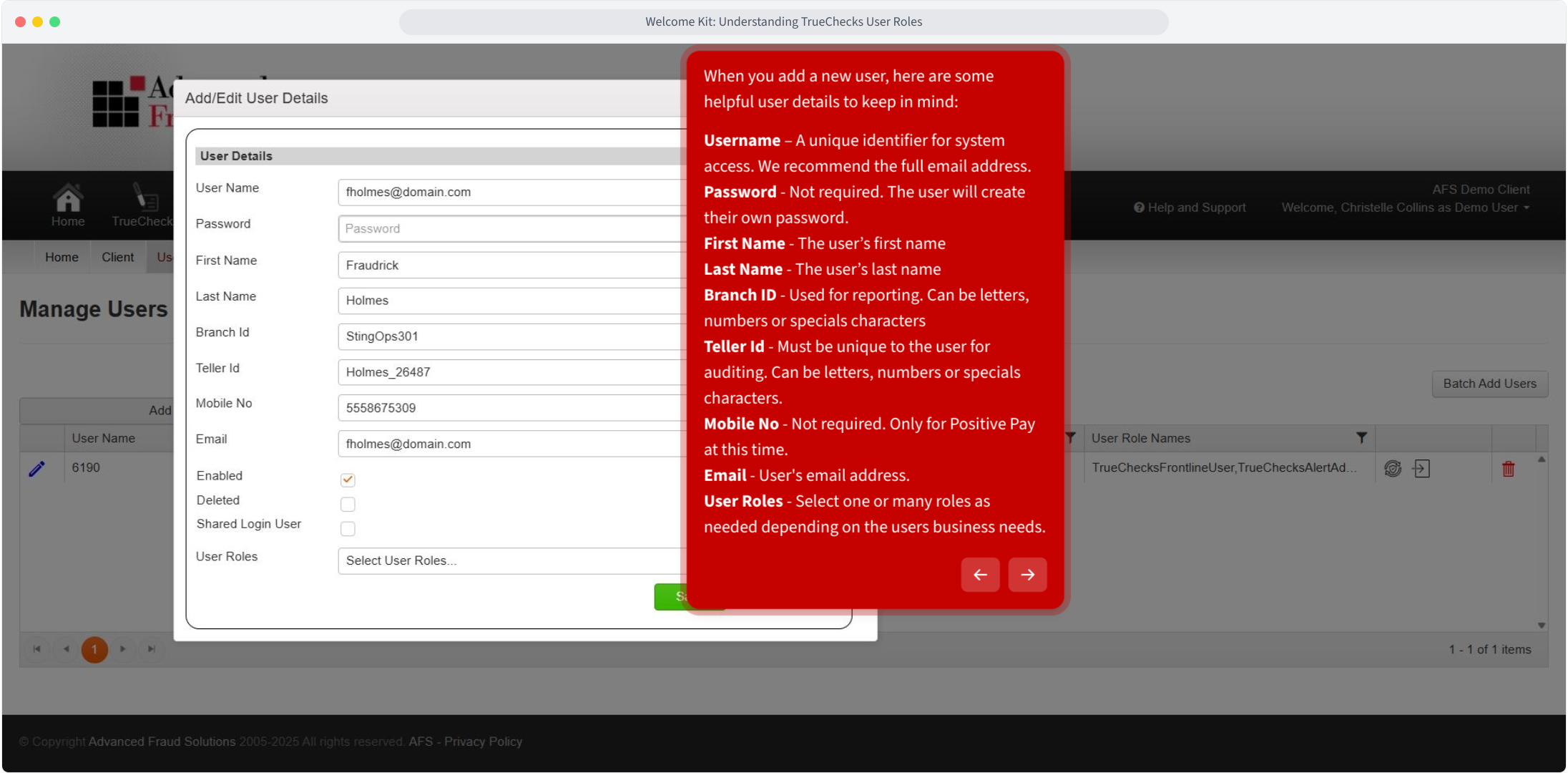1568x773 pixels.
Task: Follow the Advanced Fraud Solutions footer link
Action: coord(162,742)
